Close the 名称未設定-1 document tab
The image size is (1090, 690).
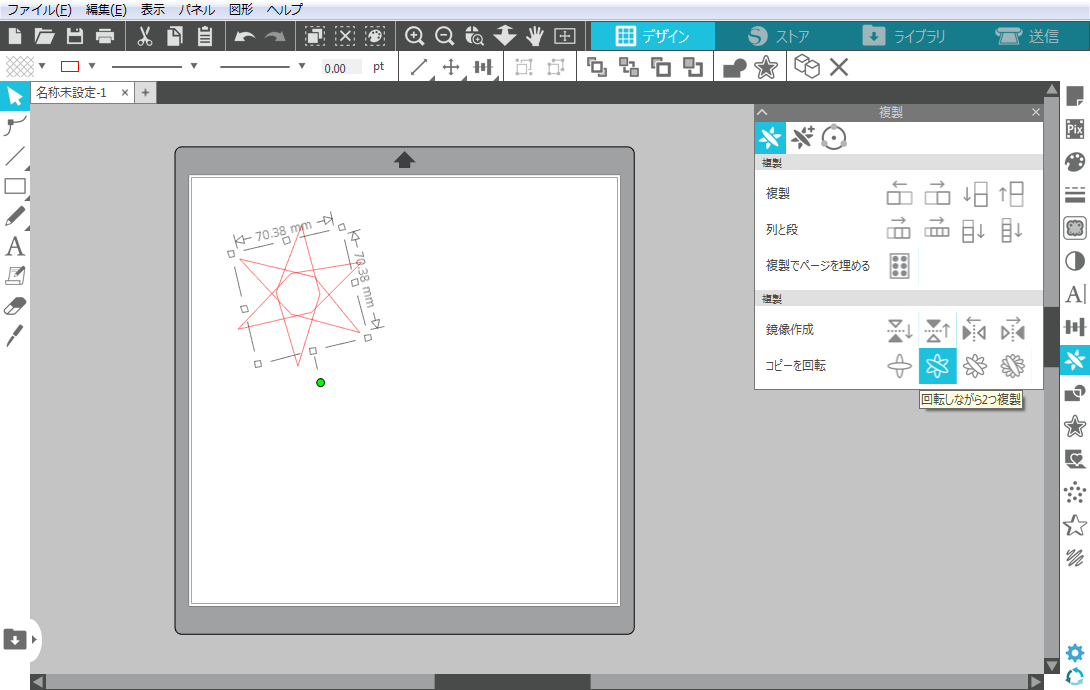tap(124, 93)
